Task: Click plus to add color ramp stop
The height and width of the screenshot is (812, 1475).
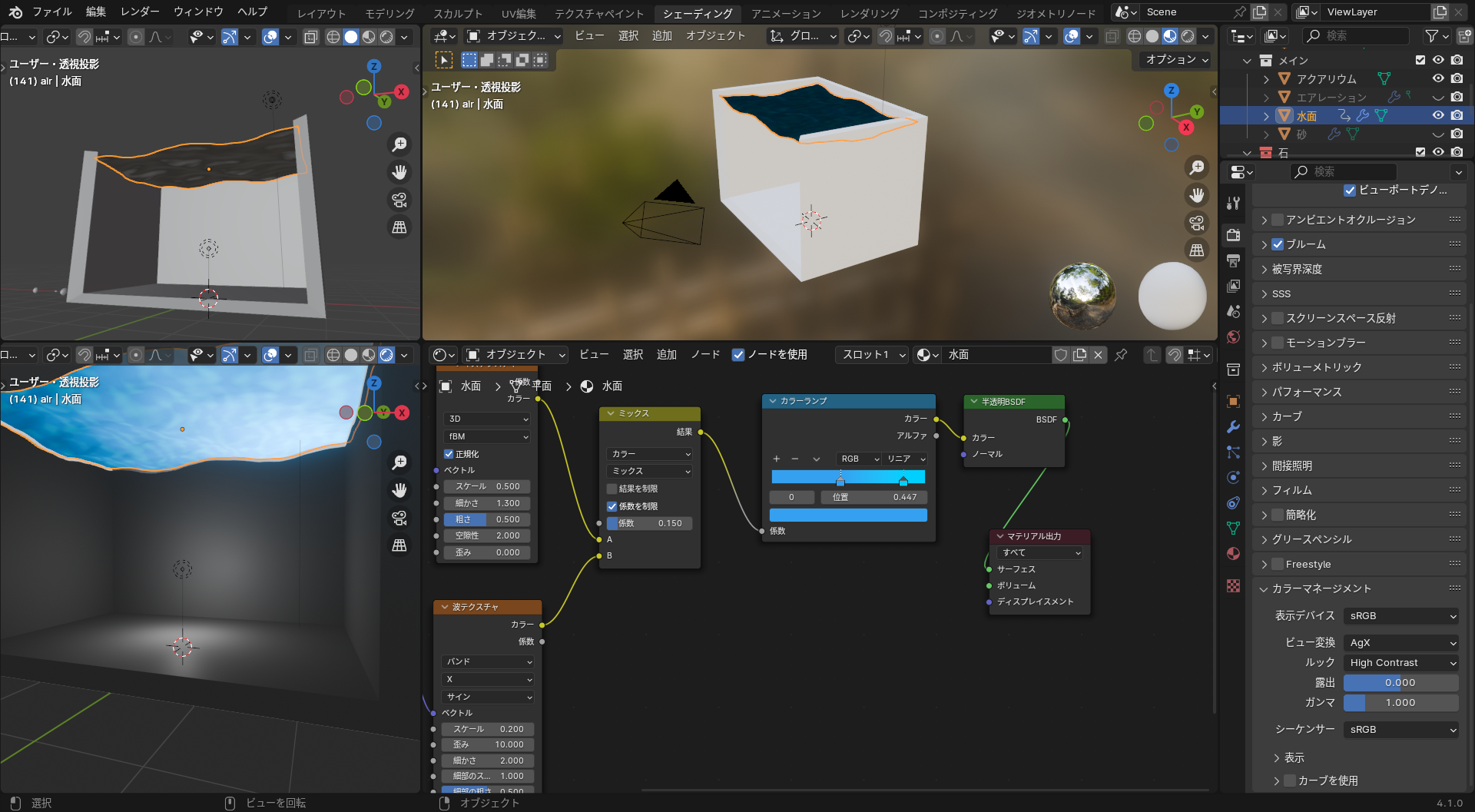Action: coord(776,459)
